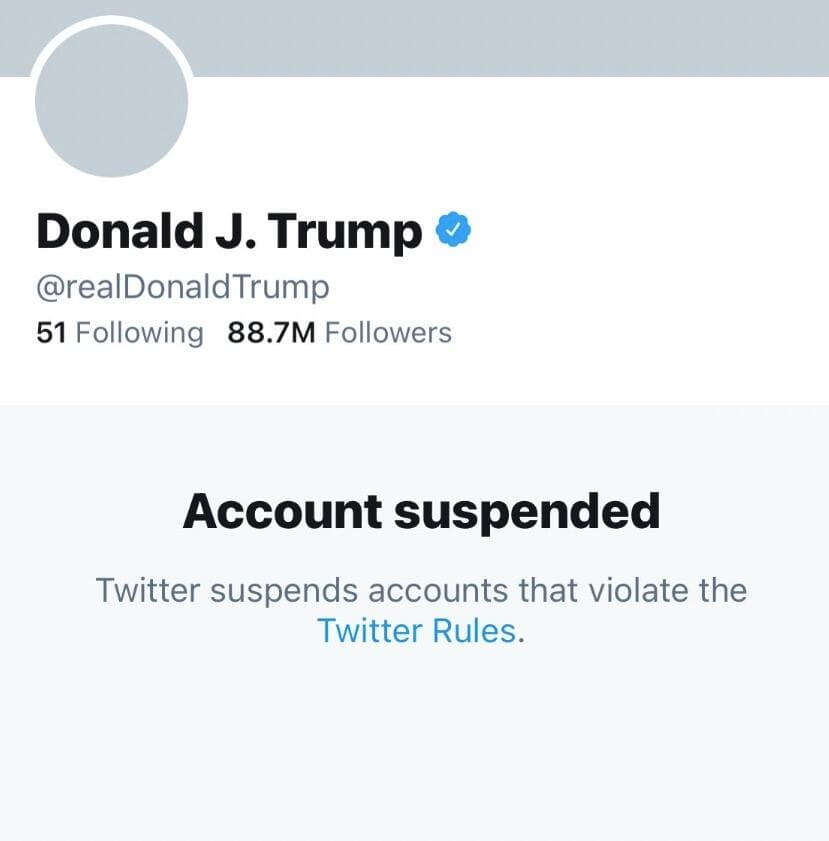Click the blue verified checkmark badge
The height and width of the screenshot is (841, 829).
point(453,231)
